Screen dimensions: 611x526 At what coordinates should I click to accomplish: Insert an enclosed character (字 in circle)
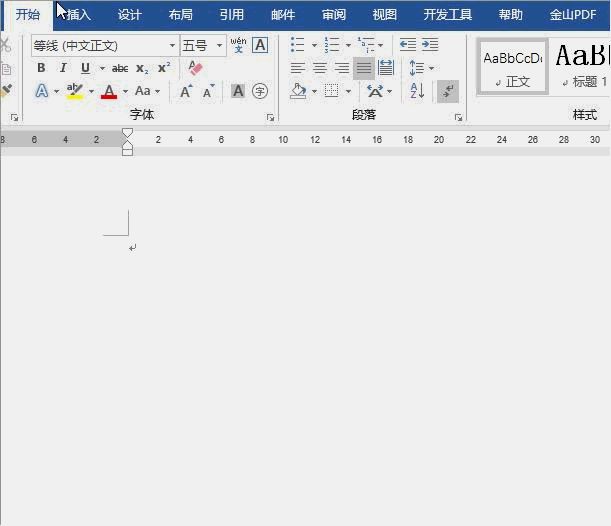click(x=260, y=92)
